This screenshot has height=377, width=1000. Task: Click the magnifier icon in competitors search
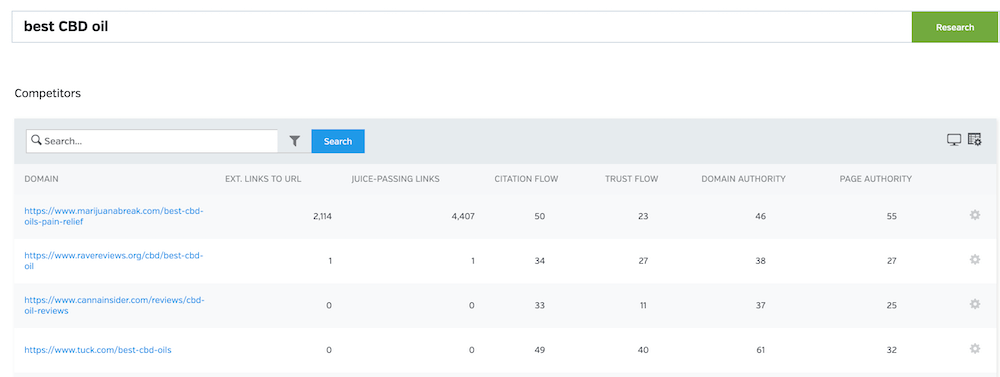(36, 140)
